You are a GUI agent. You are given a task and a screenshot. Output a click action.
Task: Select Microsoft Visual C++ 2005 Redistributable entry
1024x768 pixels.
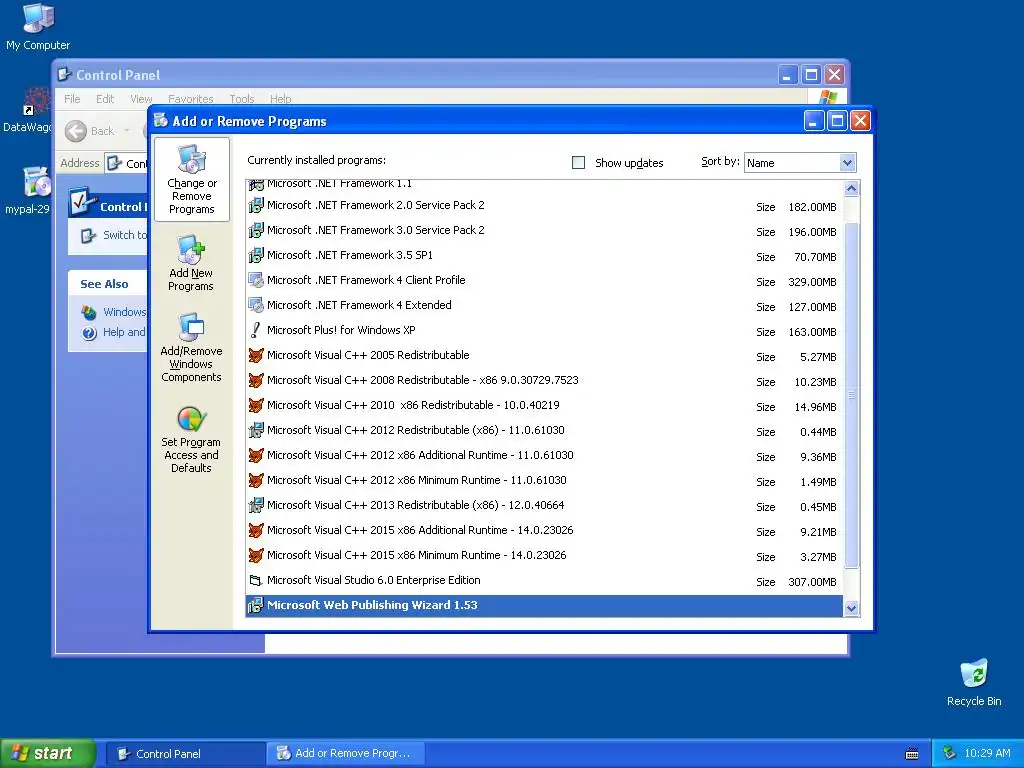click(x=545, y=355)
